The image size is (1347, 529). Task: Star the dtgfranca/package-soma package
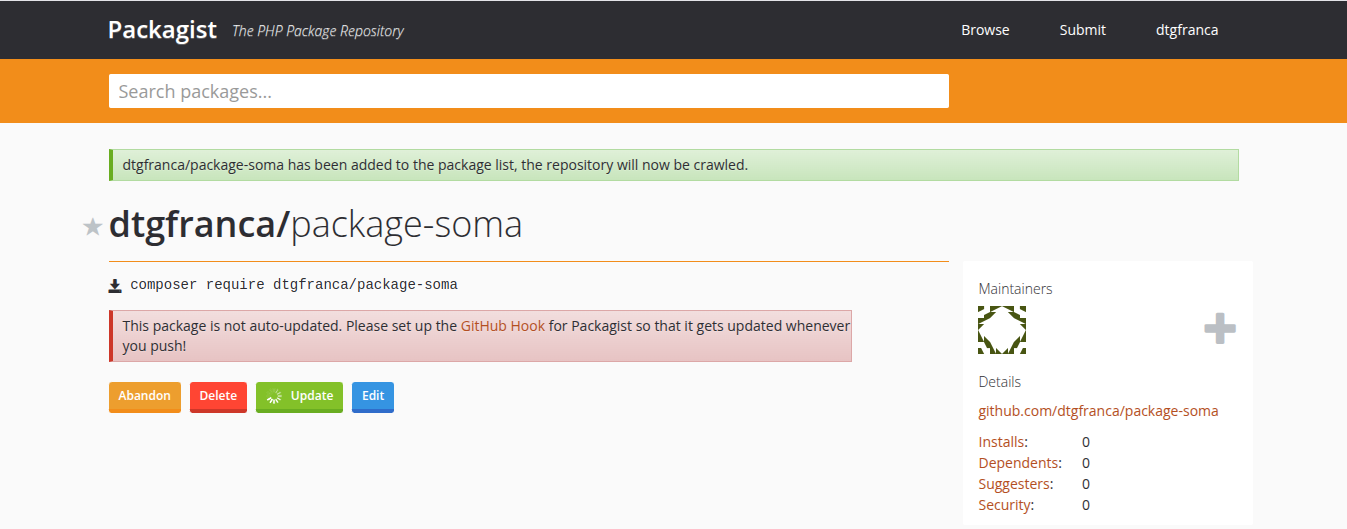[93, 227]
